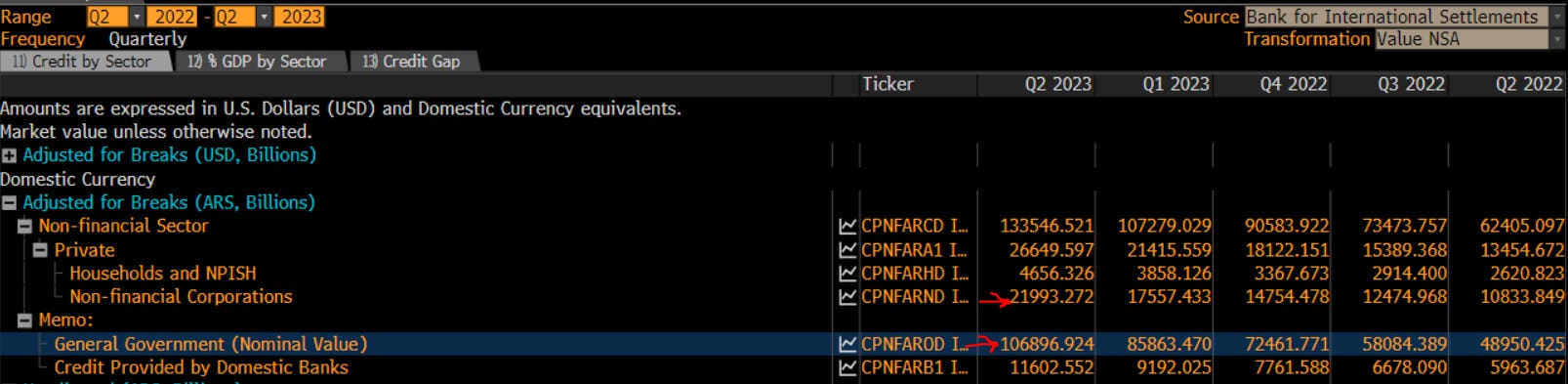This screenshot has width=1568, height=384.
Task: Click the CPNFARHD ticker cell
Action: [915, 274]
